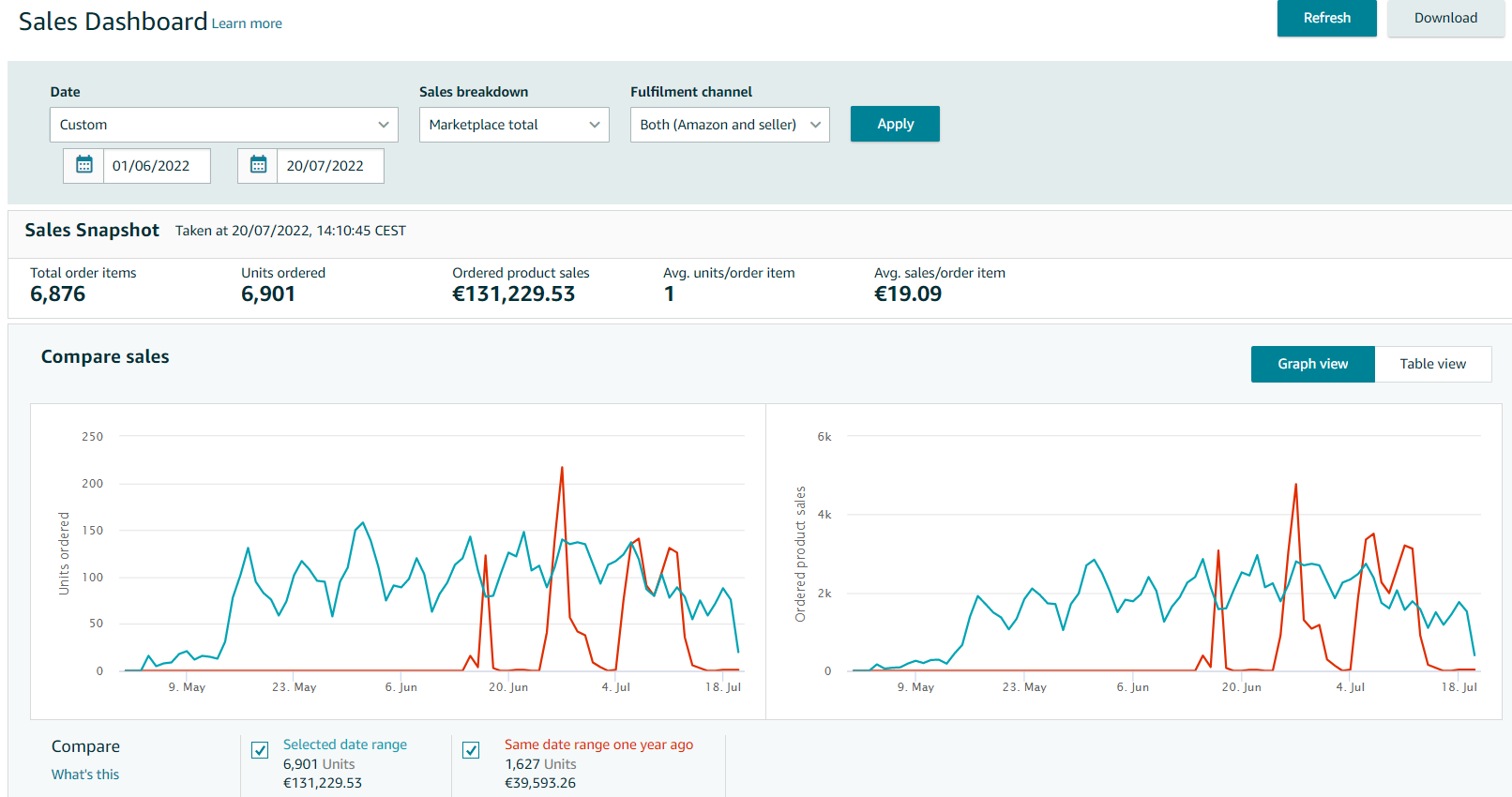Refresh the sales dashboard
The width and height of the screenshot is (1512, 797).
coord(1326,18)
